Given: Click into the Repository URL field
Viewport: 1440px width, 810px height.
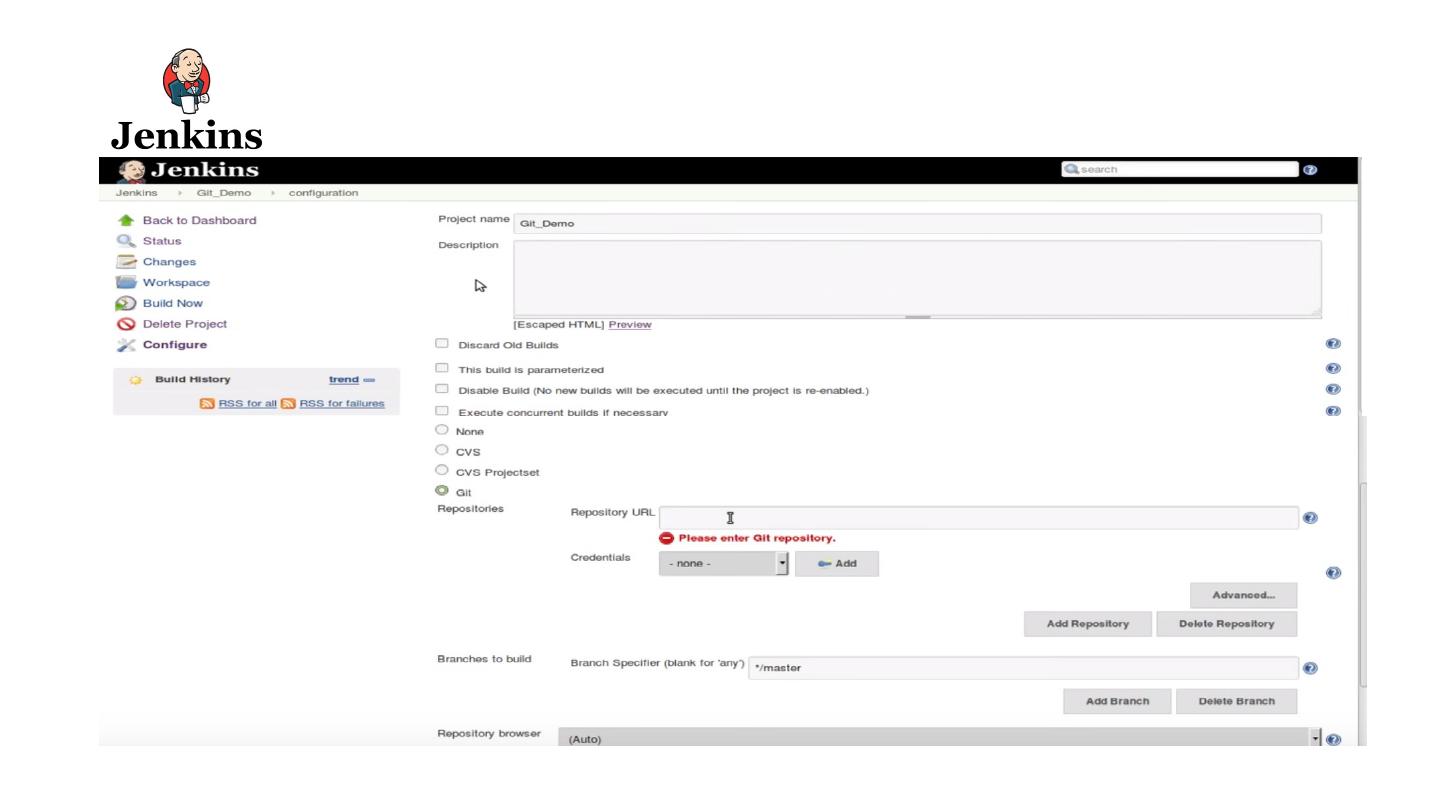Looking at the screenshot, I should (978, 518).
